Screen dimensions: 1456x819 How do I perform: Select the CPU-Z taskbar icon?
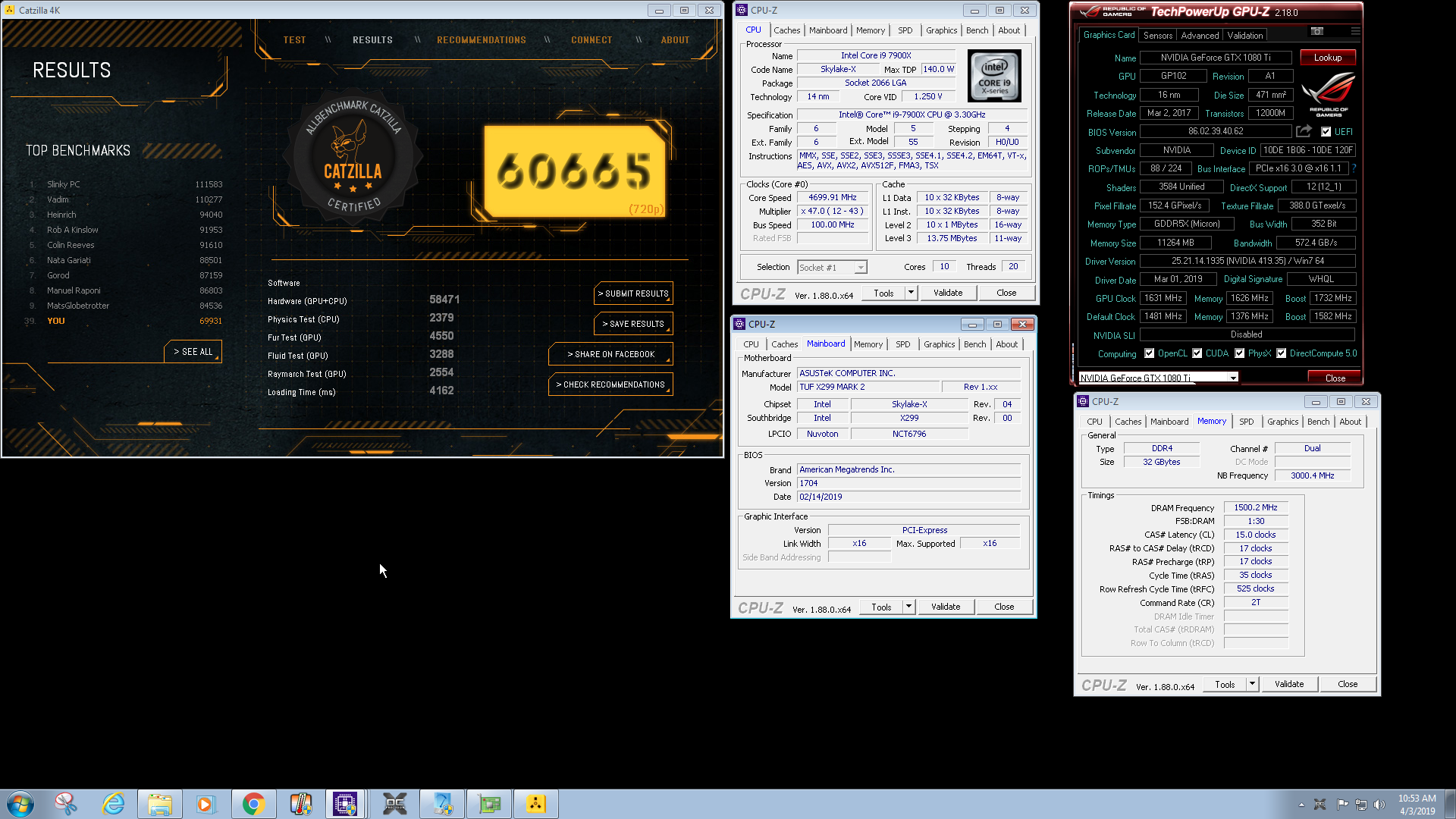(x=346, y=804)
